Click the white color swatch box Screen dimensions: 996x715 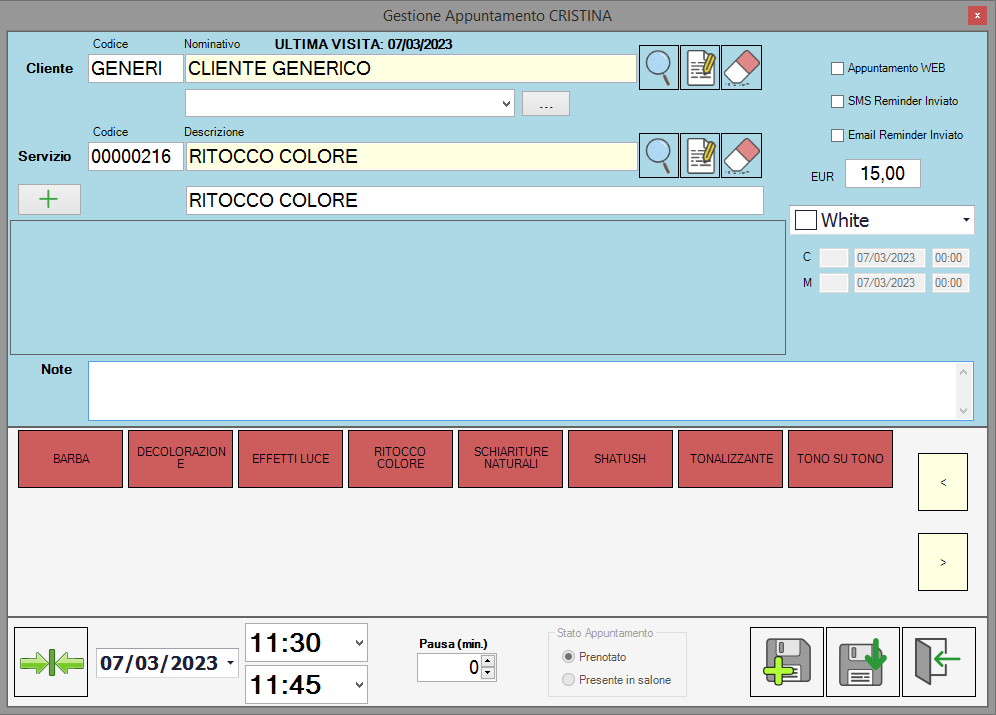click(806, 220)
